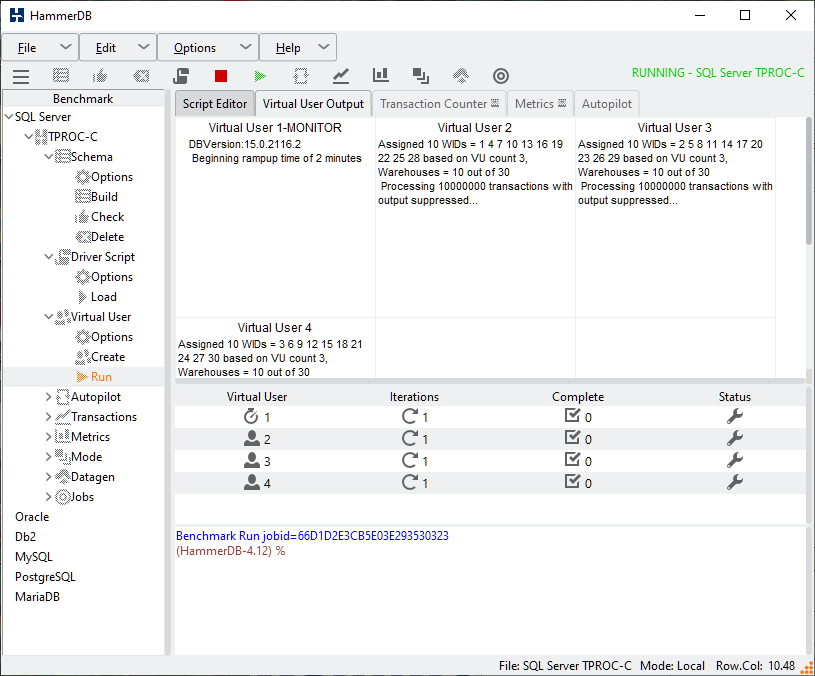Click the Virtual User Output vertical scrollbar
The image size is (815, 676).
pyautogui.click(x=808, y=181)
